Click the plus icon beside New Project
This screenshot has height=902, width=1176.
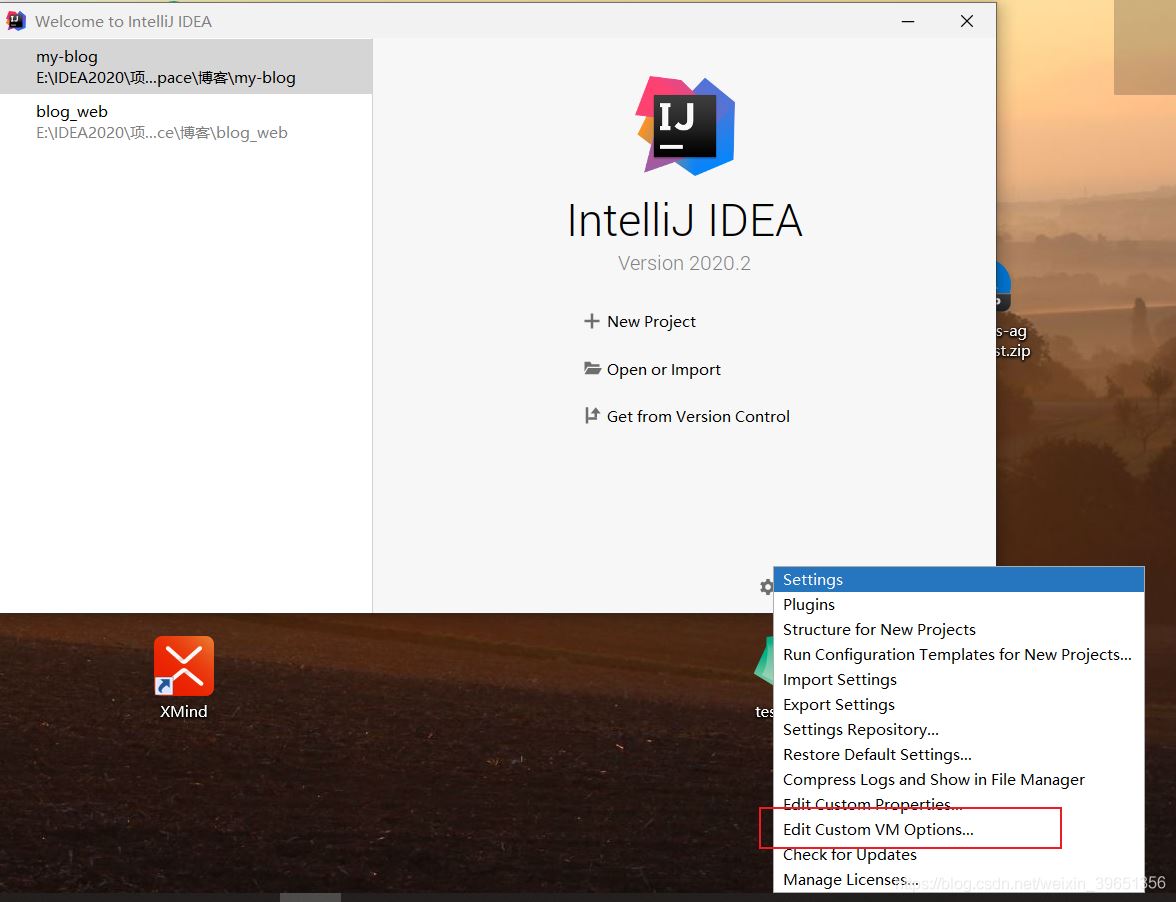coord(592,321)
